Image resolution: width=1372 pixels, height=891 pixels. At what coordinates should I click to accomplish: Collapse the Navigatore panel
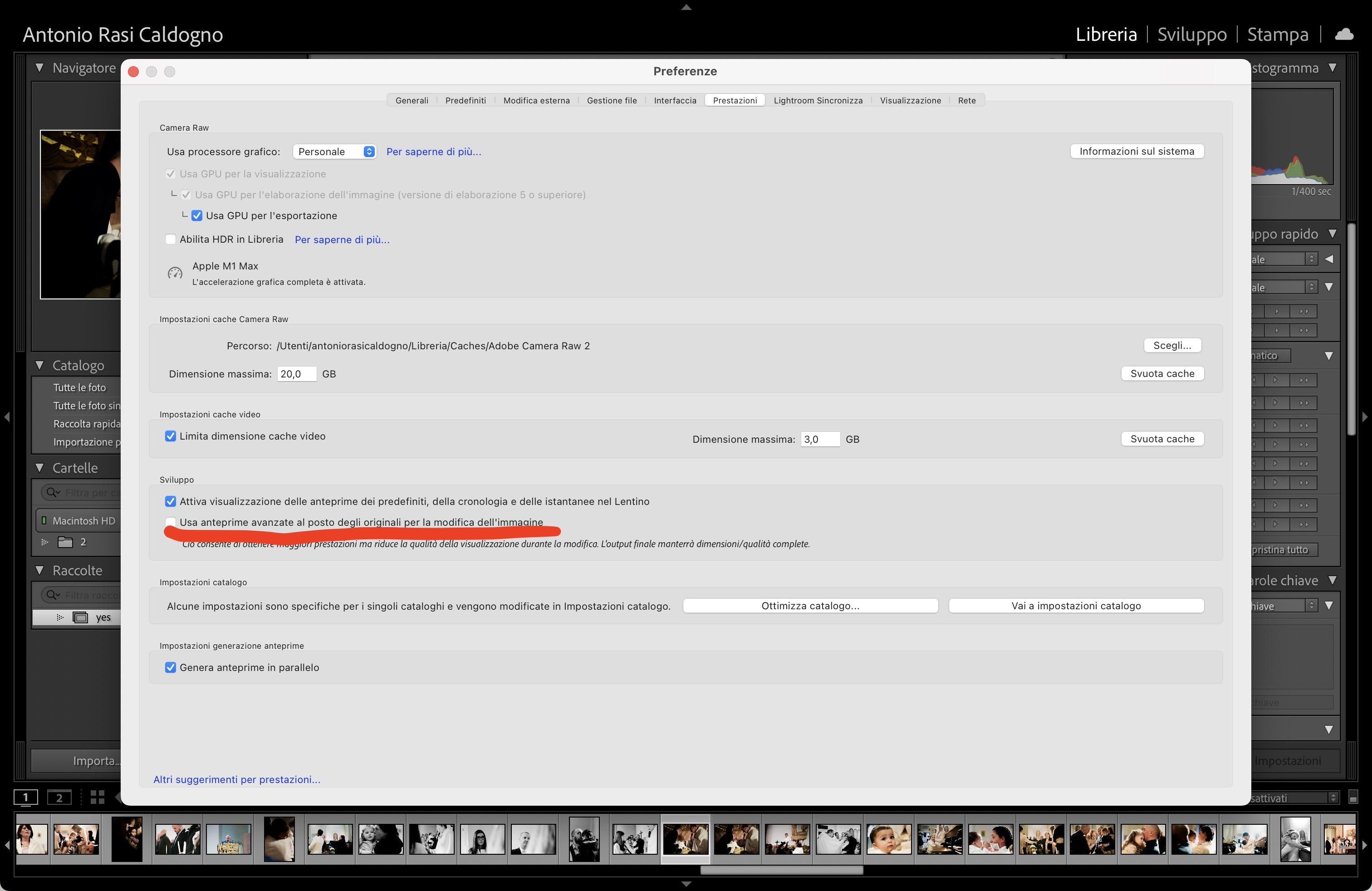click(40, 68)
